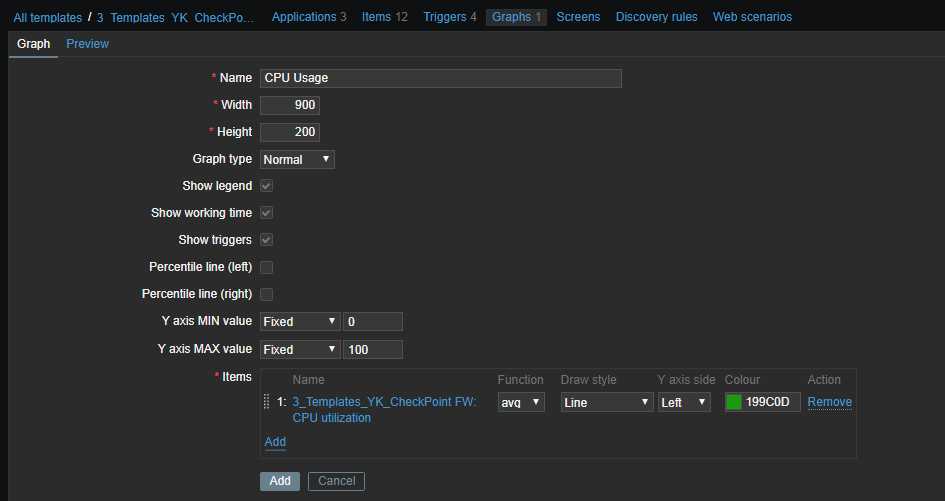
Task: Toggle the Show triggers checkbox
Action: (266, 240)
